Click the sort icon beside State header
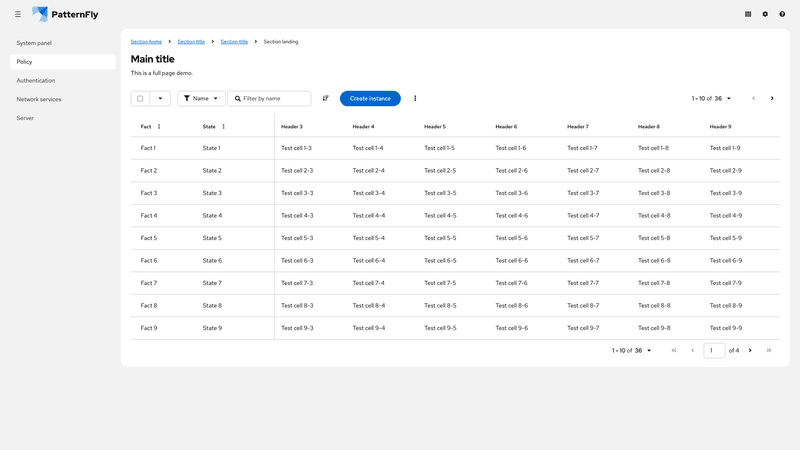The width and height of the screenshot is (800, 450). click(223, 127)
